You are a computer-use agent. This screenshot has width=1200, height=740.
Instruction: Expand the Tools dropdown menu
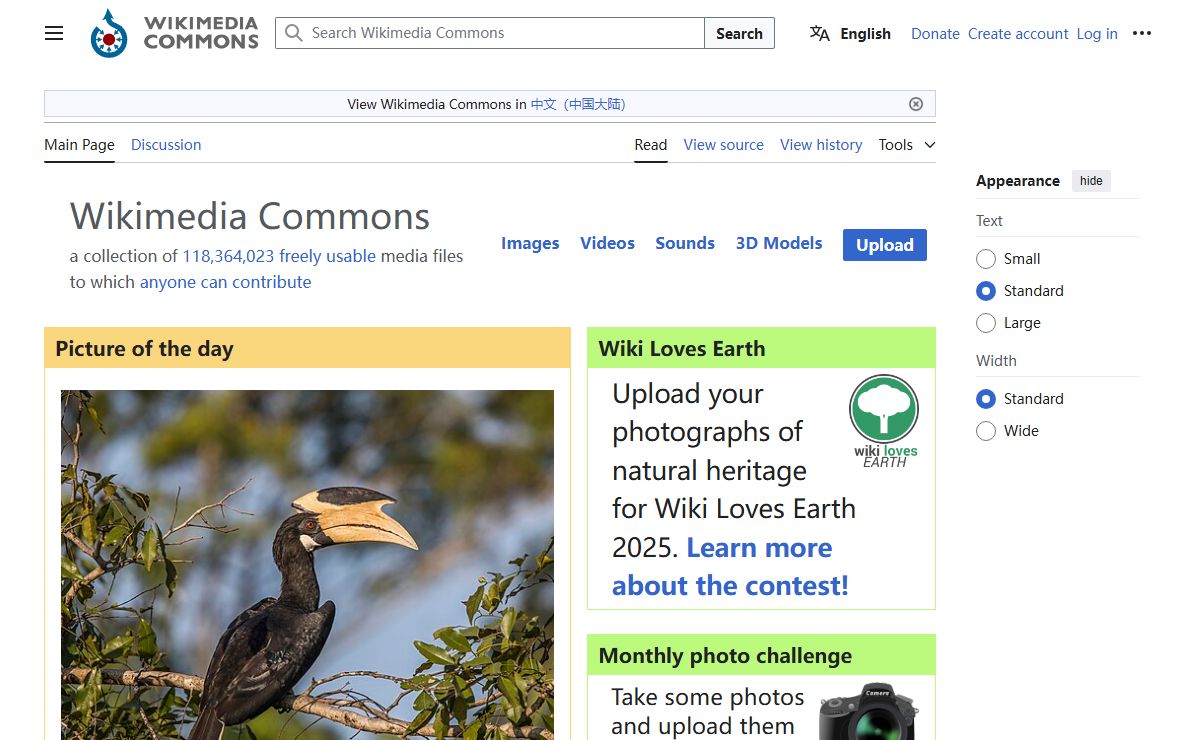coord(907,145)
